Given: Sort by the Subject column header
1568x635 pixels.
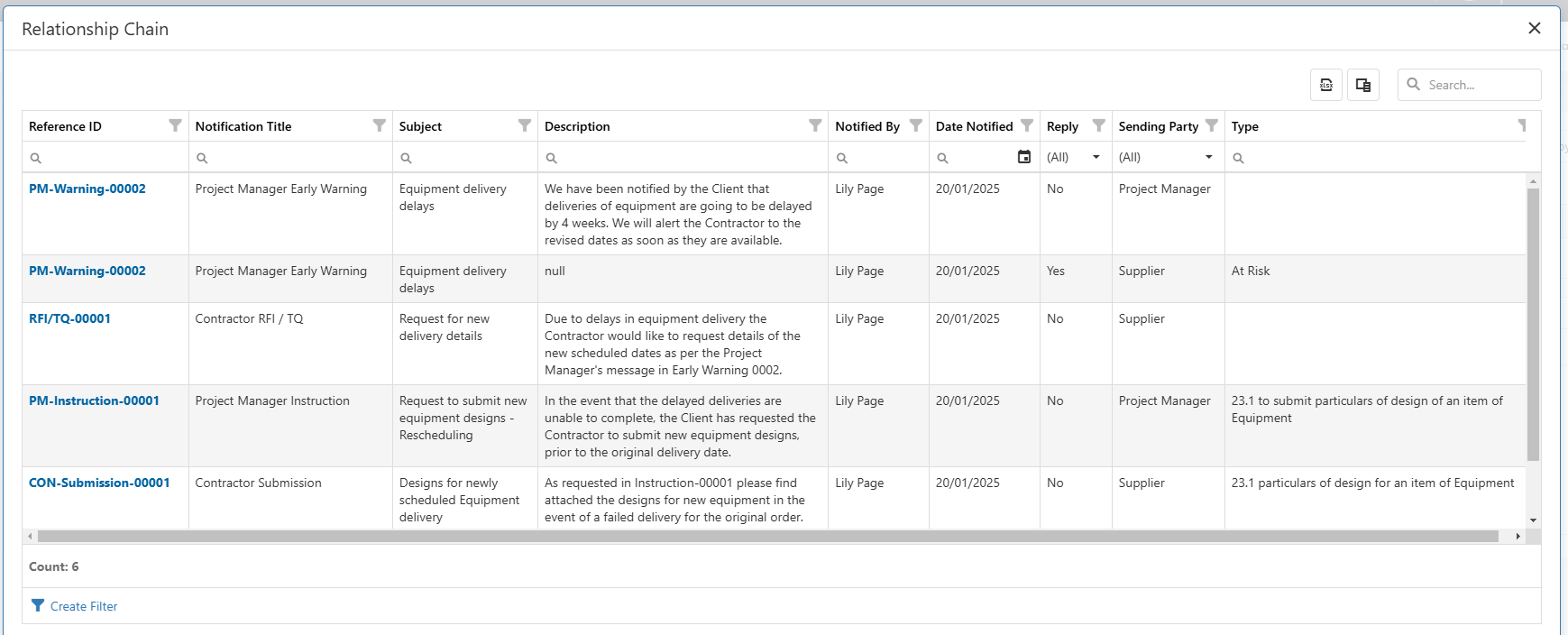Looking at the screenshot, I should [420, 126].
